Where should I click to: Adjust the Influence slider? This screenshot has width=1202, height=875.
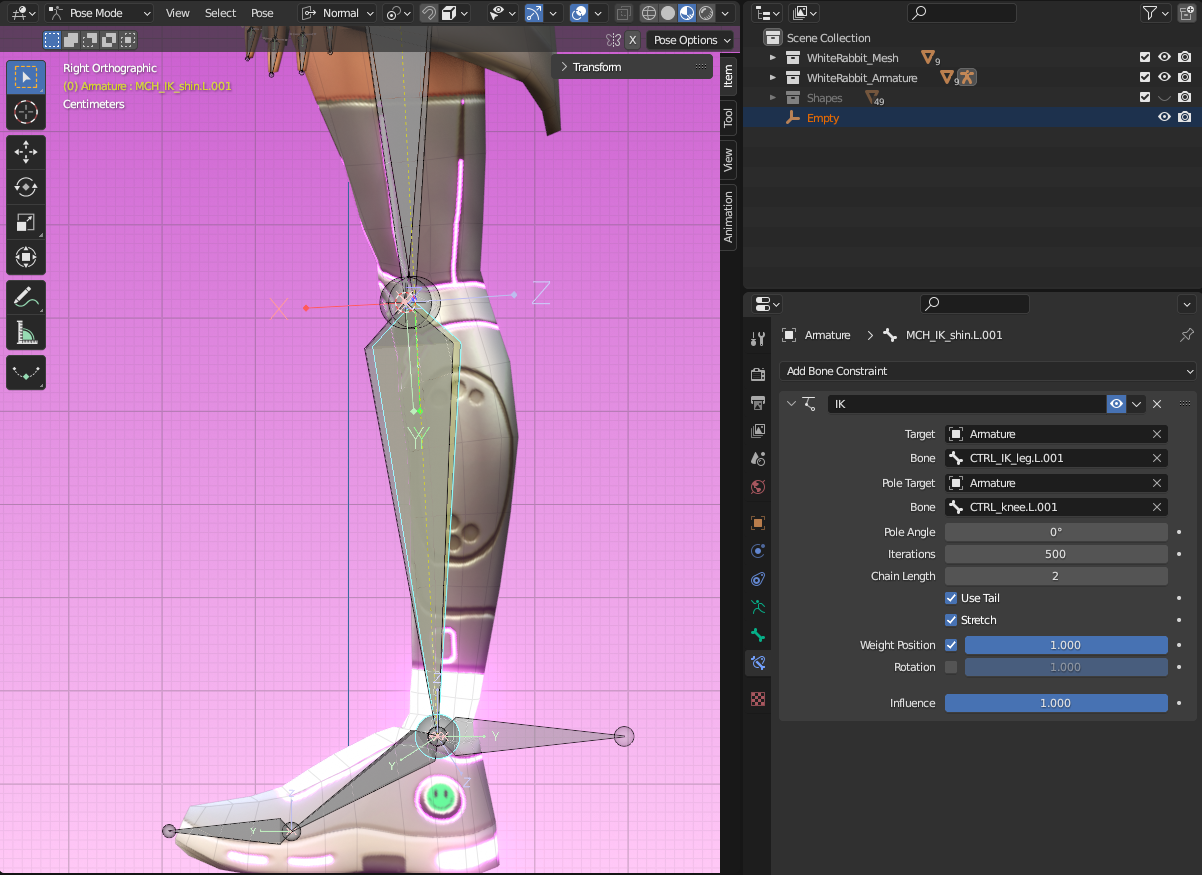[x=1055, y=703]
